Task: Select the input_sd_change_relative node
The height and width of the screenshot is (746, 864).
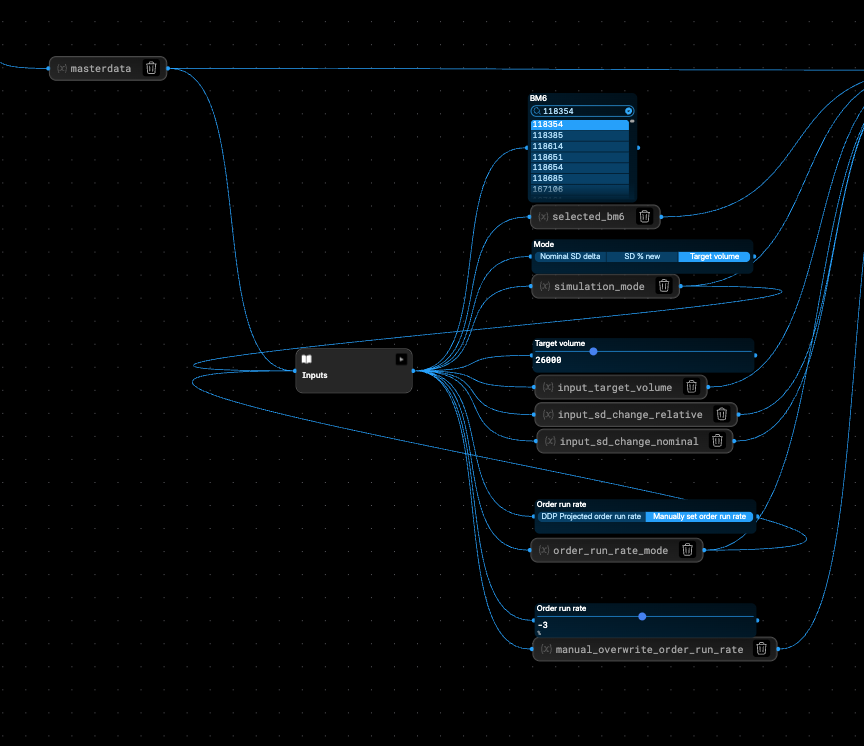Action: (x=636, y=414)
